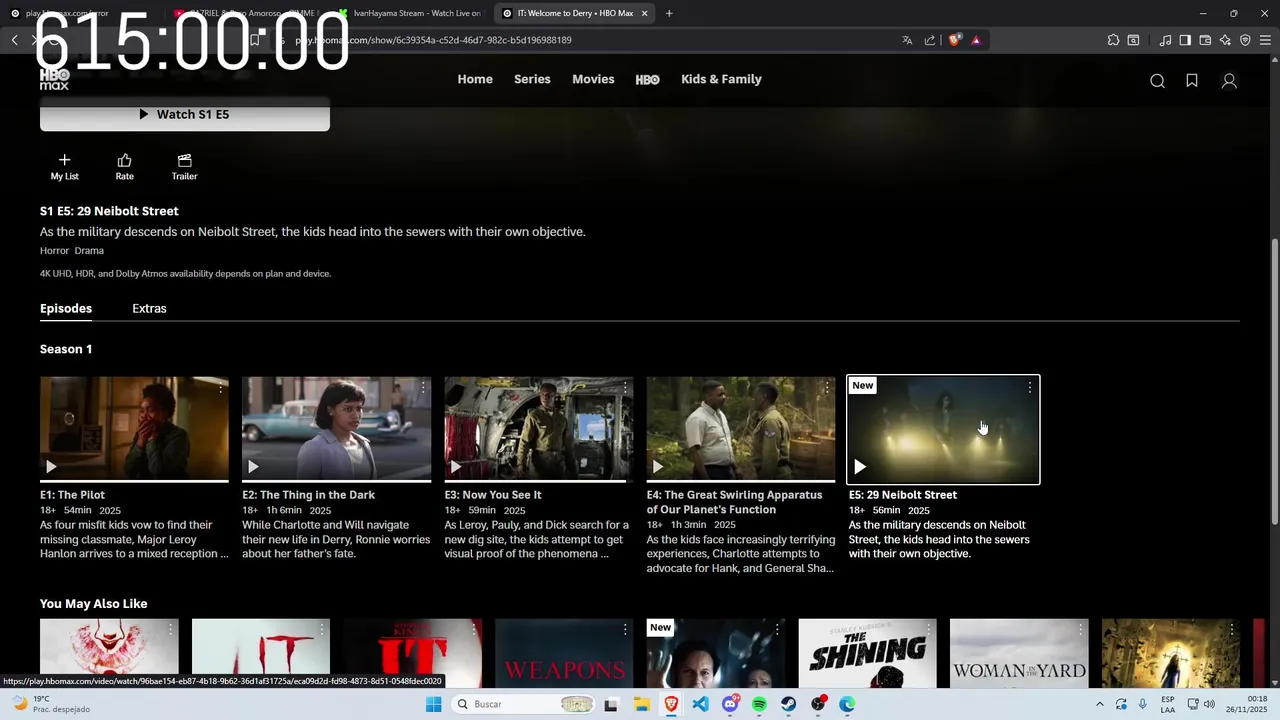Open The Shining recommendation thumbnail
This screenshot has height=720, width=1280.
pyautogui.click(x=867, y=653)
